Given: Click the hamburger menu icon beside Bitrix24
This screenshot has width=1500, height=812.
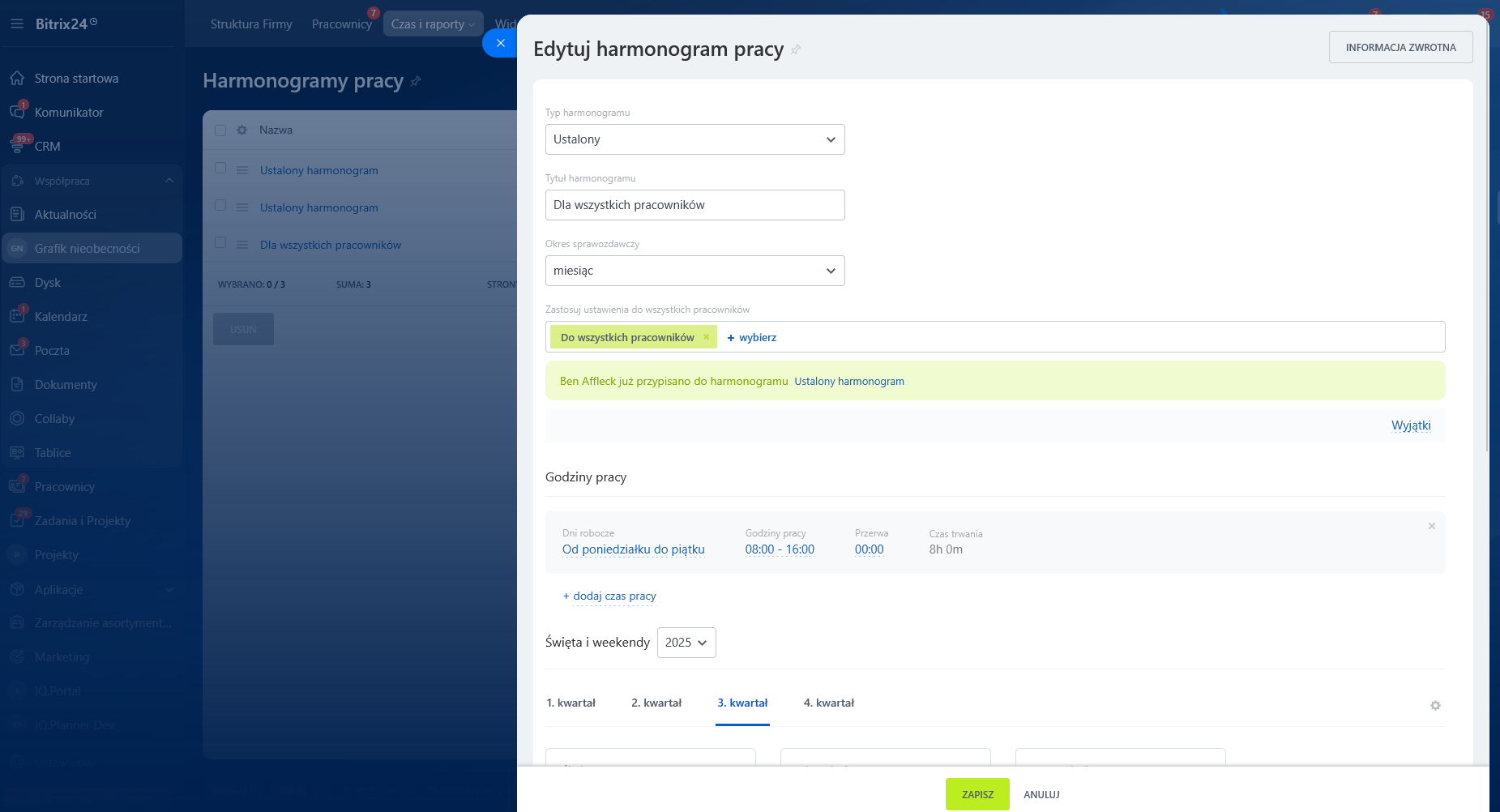Looking at the screenshot, I should 16,24.
